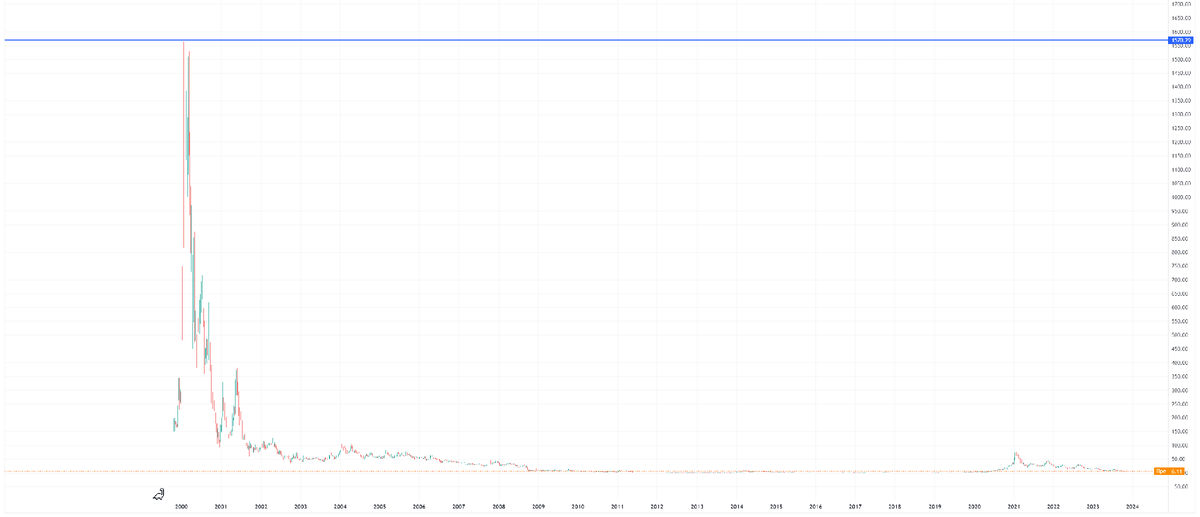The height and width of the screenshot is (517, 1200).
Task: Click the 2021 year label on time axis
Action: click(x=1014, y=507)
